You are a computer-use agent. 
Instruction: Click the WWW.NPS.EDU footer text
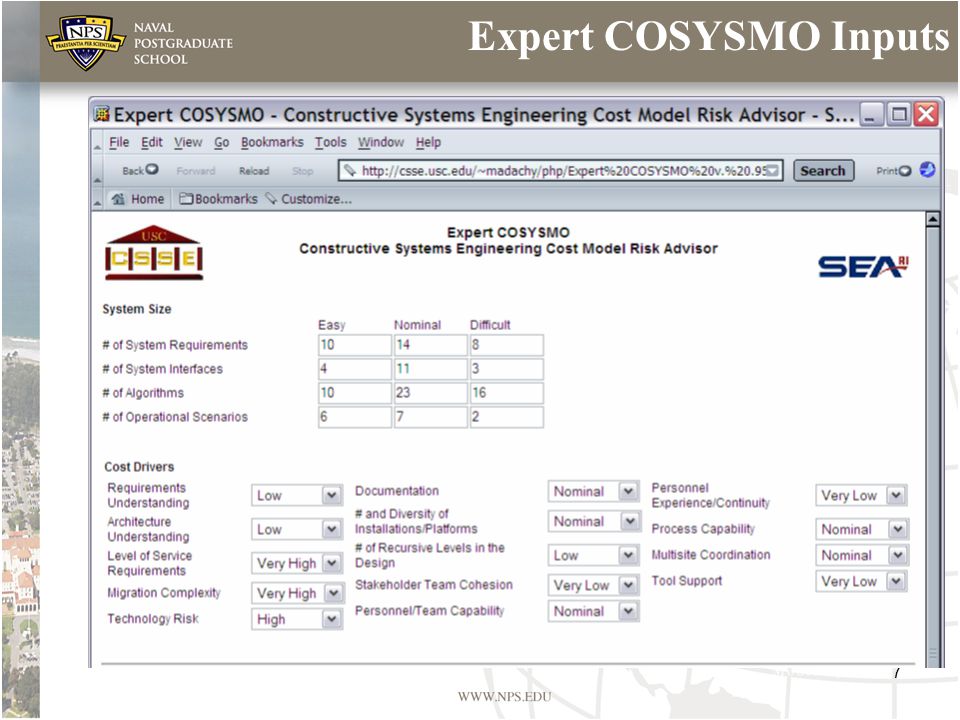[504, 697]
